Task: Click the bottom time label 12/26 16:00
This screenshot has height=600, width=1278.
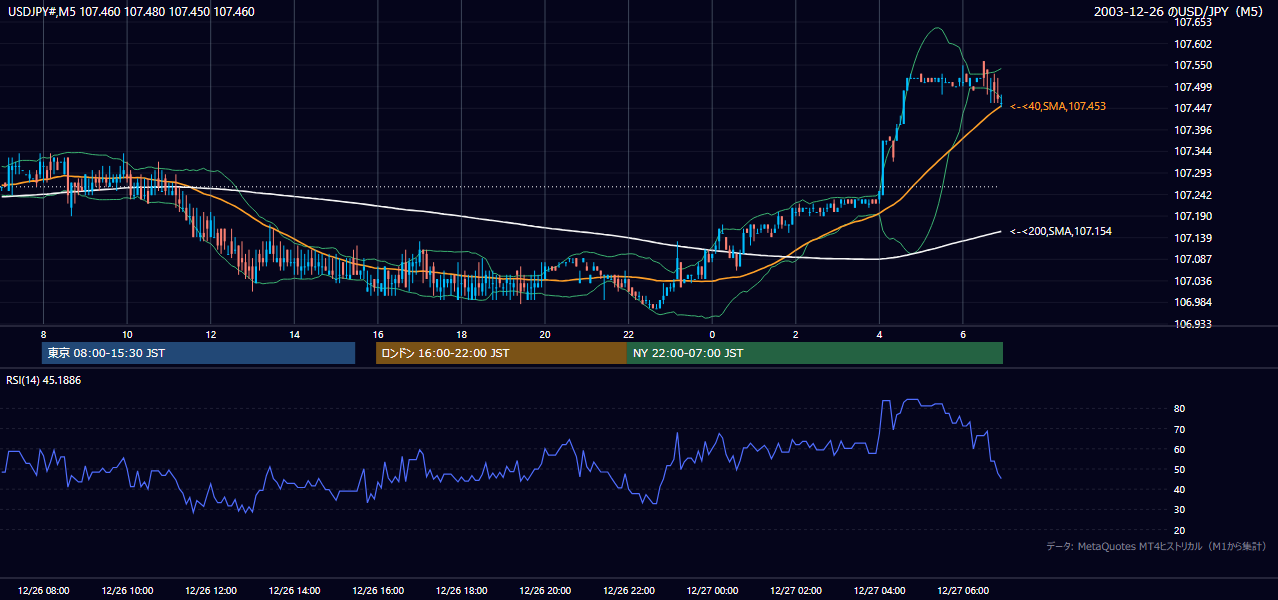Action: [x=377, y=591]
